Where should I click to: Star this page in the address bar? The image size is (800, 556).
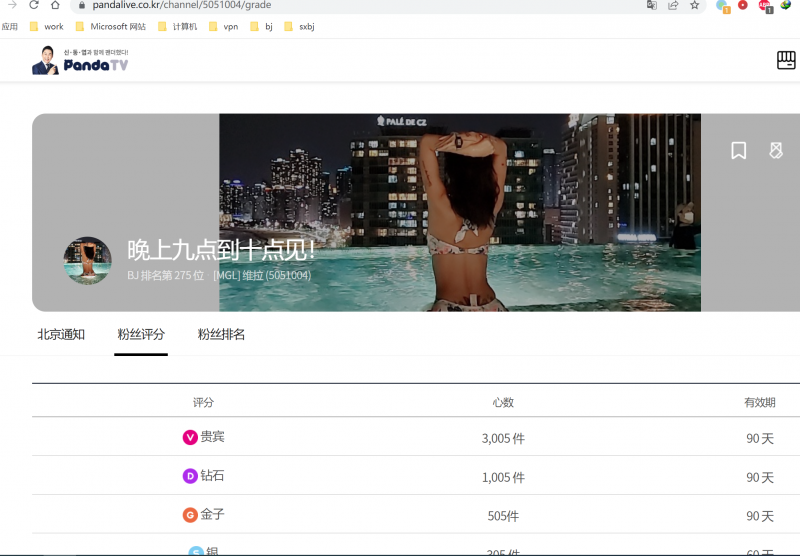[x=695, y=5]
